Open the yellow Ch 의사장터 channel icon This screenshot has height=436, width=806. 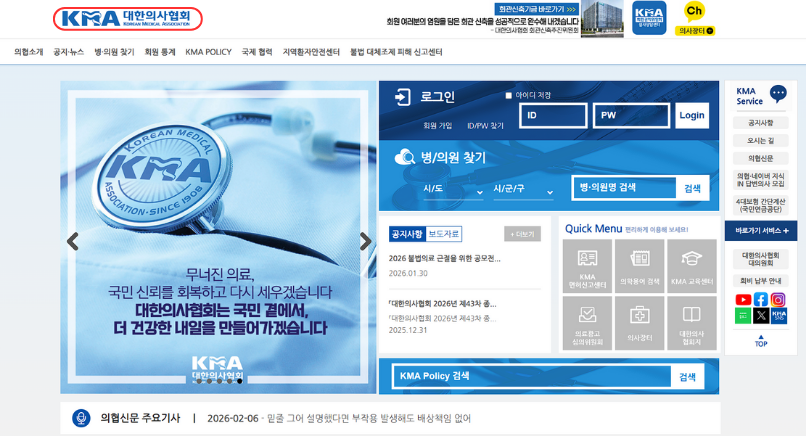click(694, 19)
